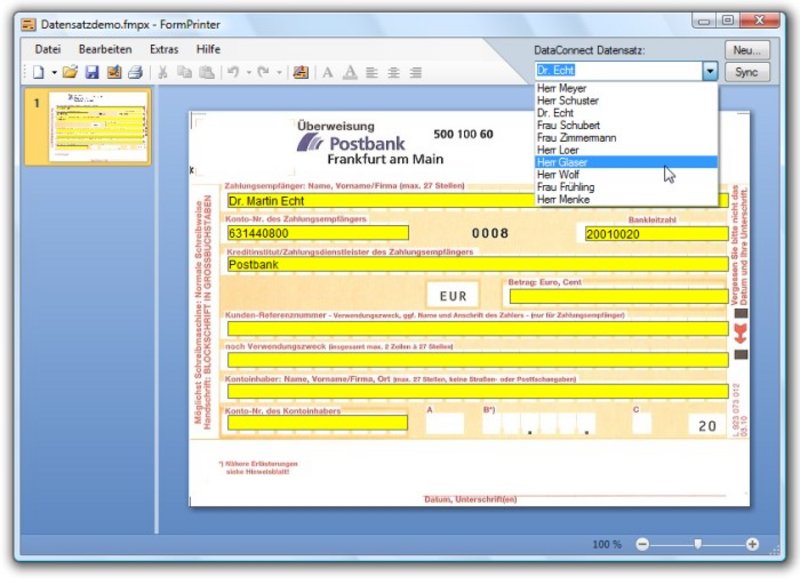
Task: Click Kreditinstitut field containing Postbank
Action: coord(478,264)
